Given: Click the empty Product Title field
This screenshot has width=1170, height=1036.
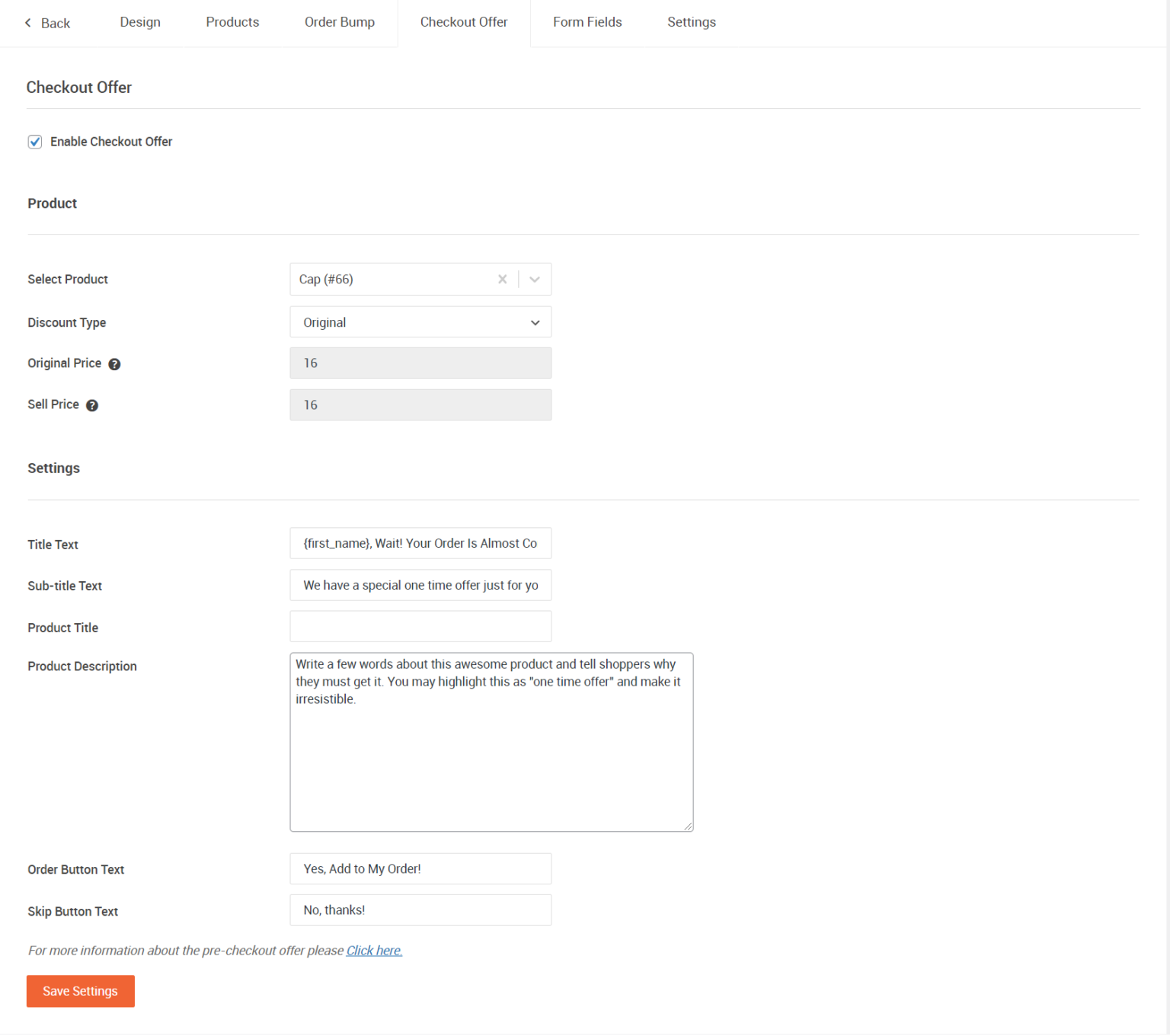Looking at the screenshot, I should pos(420,626).
